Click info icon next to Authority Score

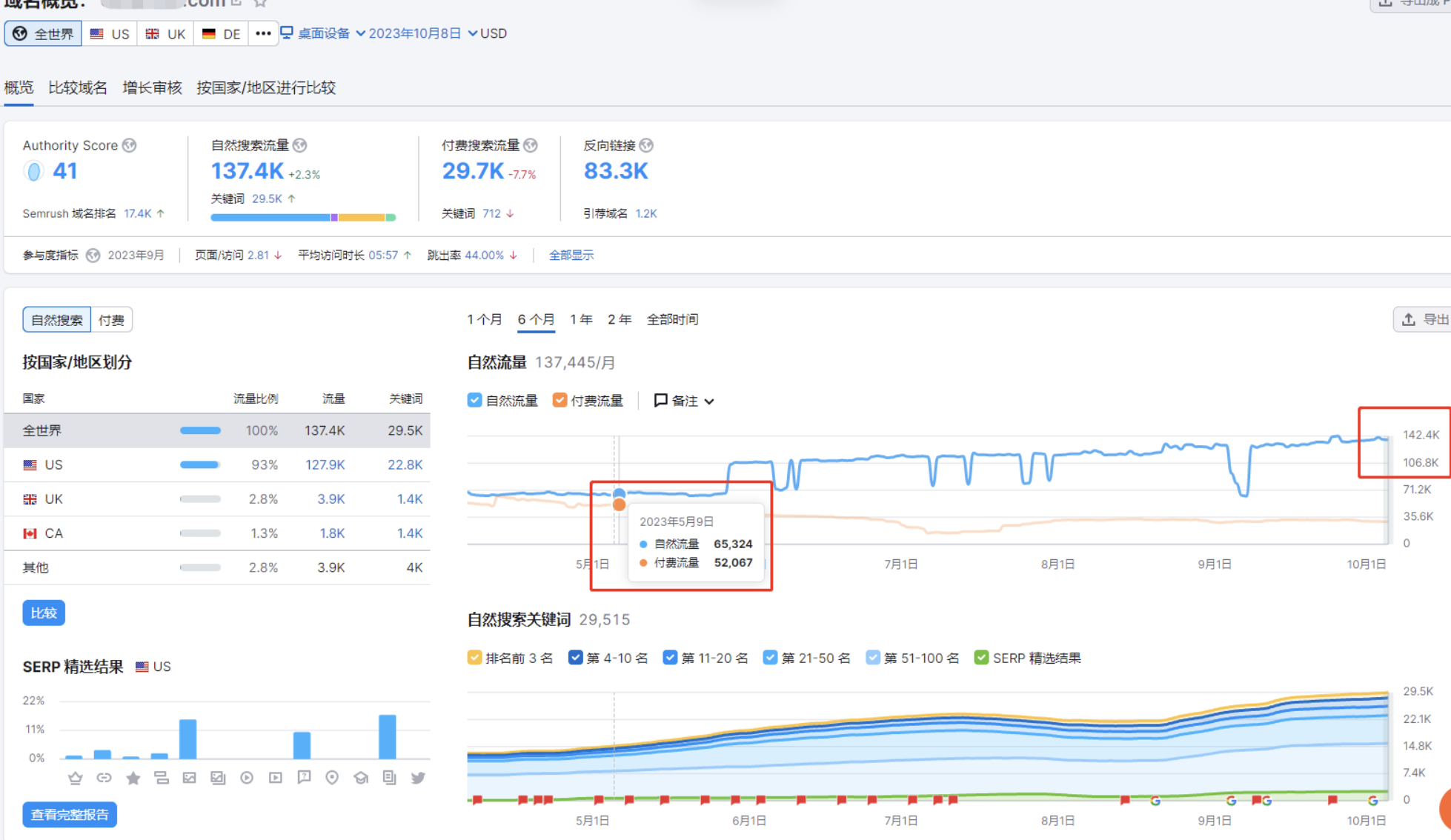[130, 145]
